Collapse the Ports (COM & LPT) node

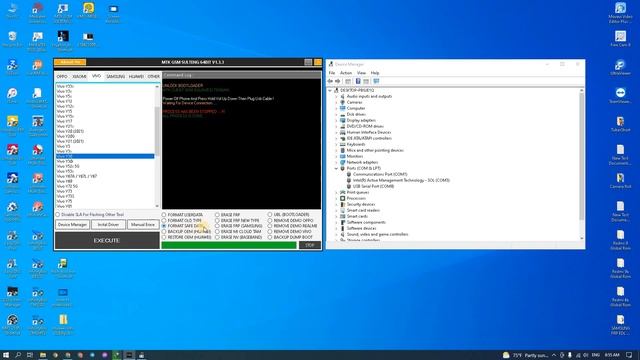336,168
